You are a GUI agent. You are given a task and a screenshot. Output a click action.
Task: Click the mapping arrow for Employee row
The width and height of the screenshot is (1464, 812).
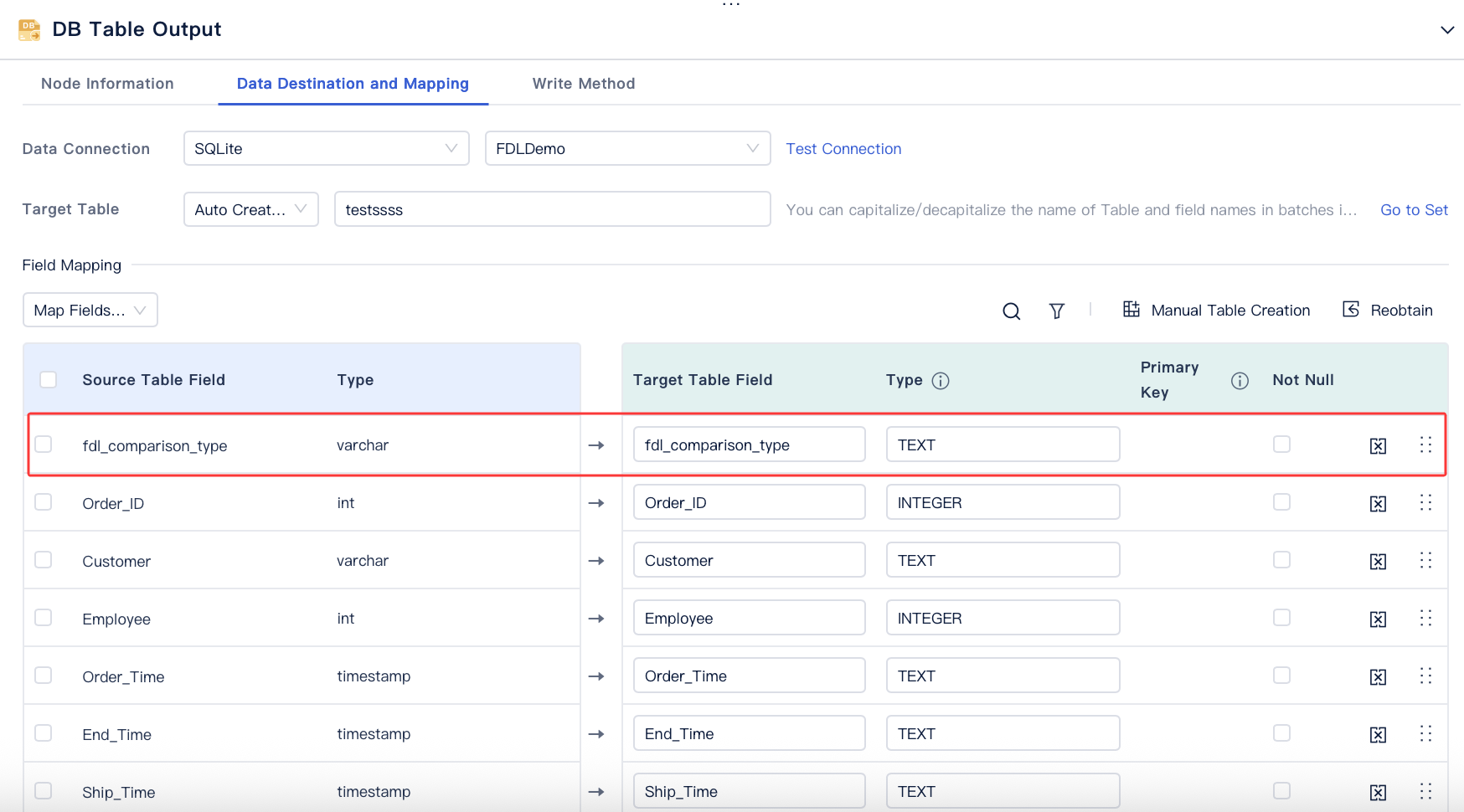596,619
